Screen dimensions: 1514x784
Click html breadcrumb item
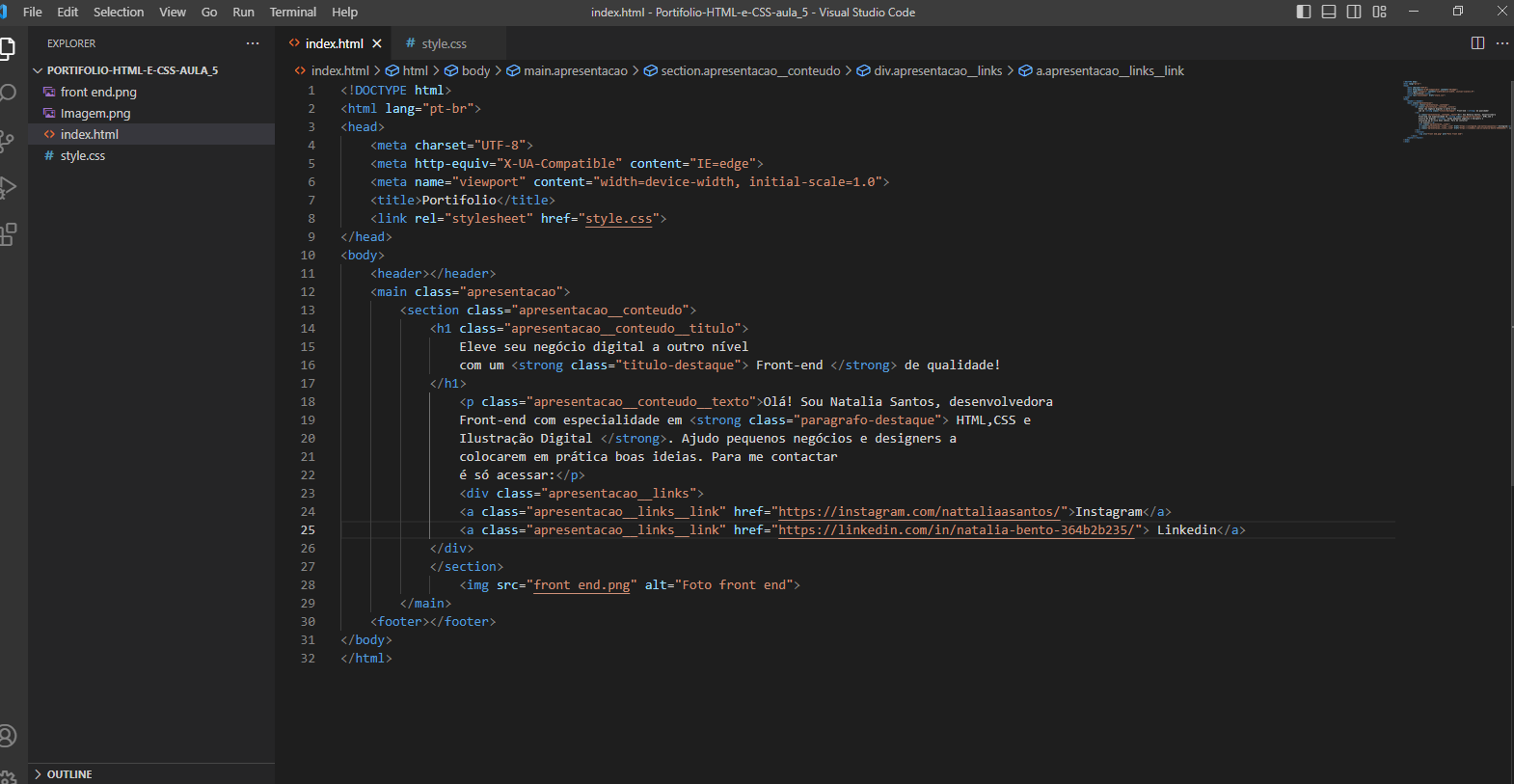click(407, 70)
